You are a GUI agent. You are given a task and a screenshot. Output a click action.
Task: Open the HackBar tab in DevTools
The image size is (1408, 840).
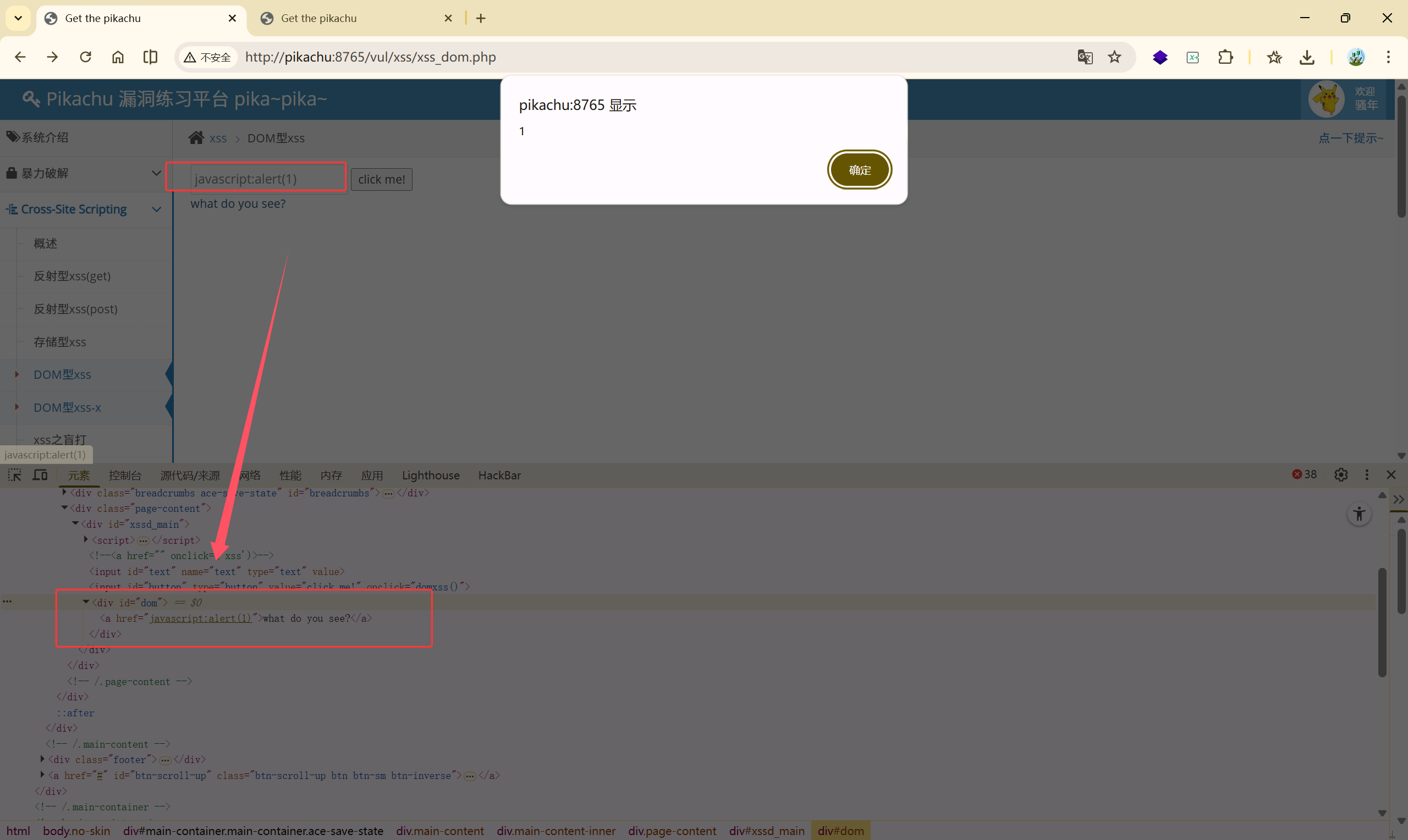point(499,476)
